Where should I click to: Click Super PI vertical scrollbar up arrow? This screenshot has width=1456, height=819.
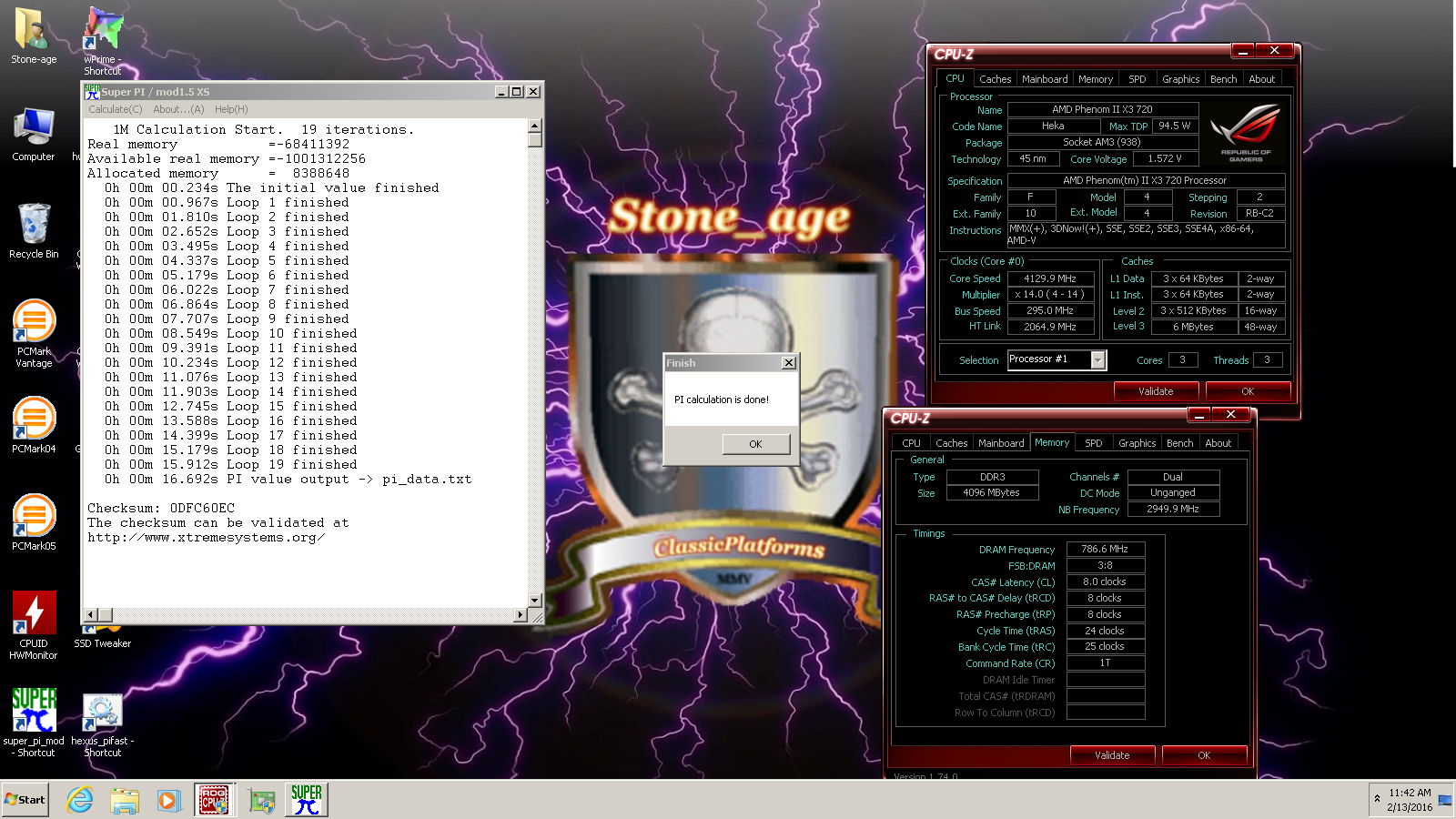pos(535,126)
